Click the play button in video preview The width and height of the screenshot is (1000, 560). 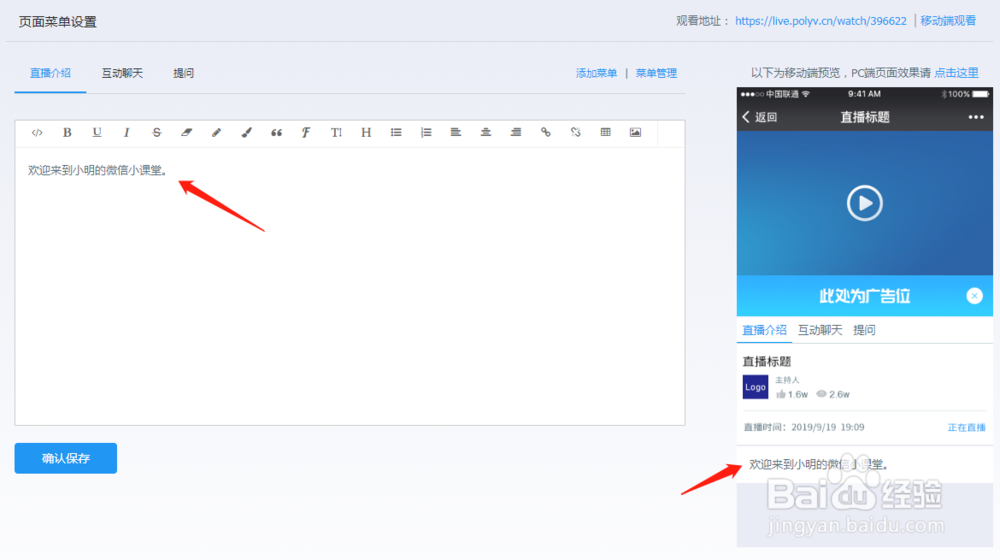[864, 203]
